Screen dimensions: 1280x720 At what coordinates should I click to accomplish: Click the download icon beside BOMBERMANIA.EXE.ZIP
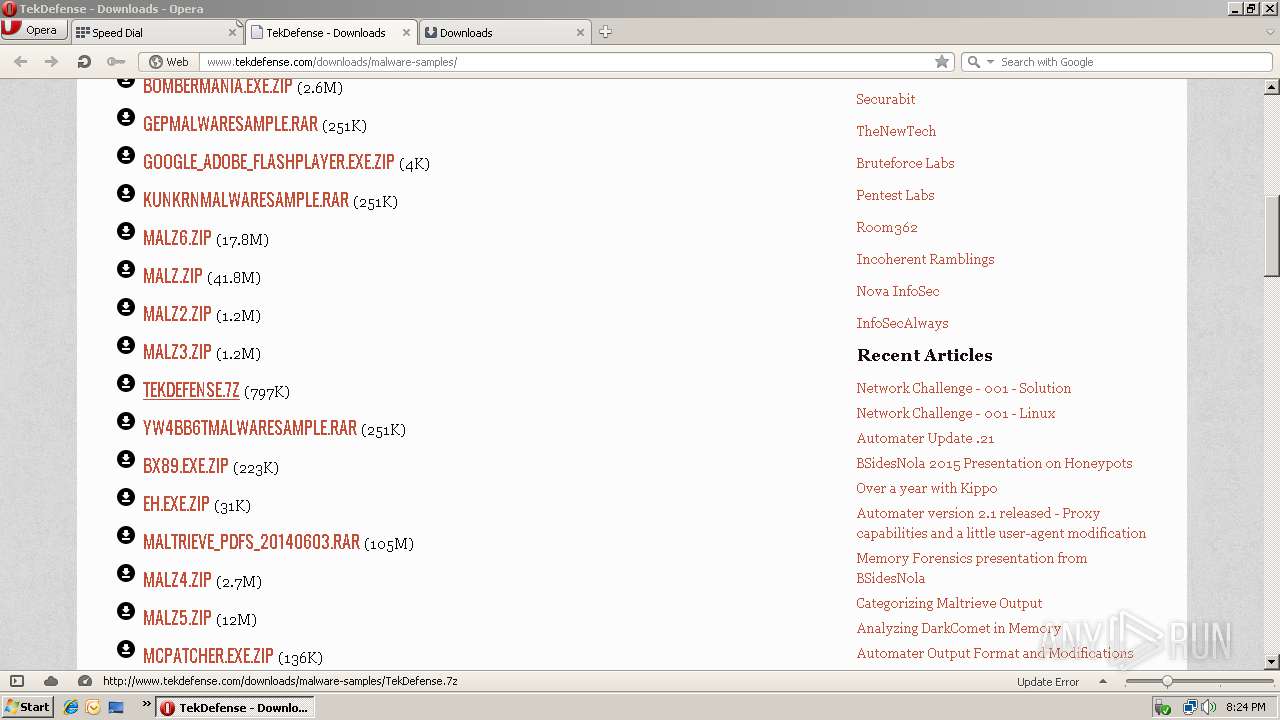coord(126,81)
